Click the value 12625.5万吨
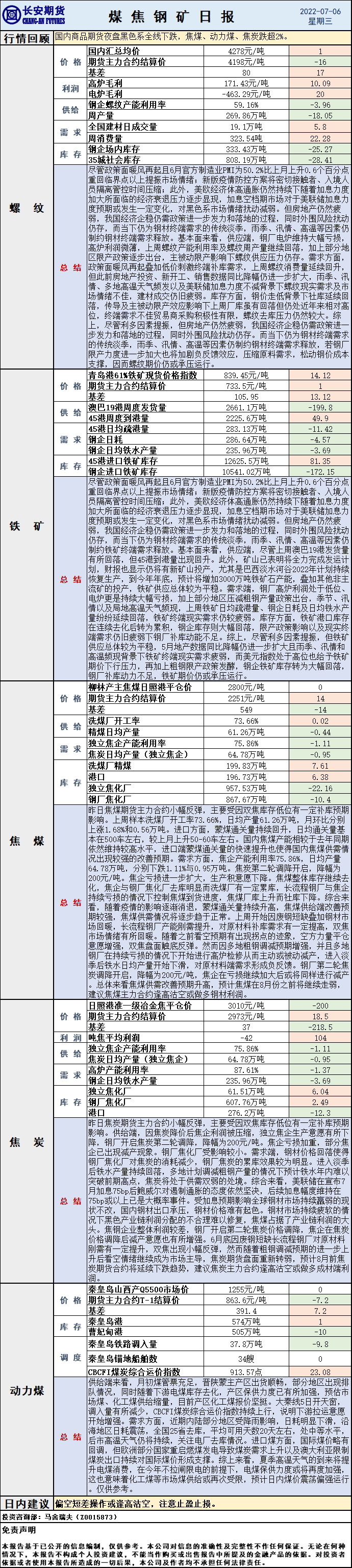This screenshot has width=352, height=1568. click(246, 461)
